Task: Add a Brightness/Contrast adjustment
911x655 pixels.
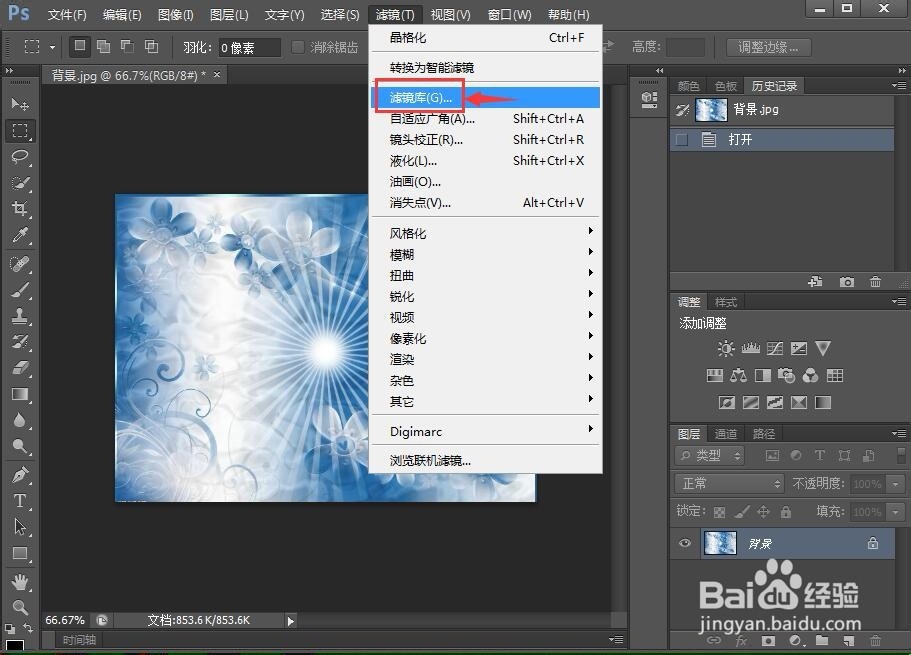Action: (x=726, y=348)
